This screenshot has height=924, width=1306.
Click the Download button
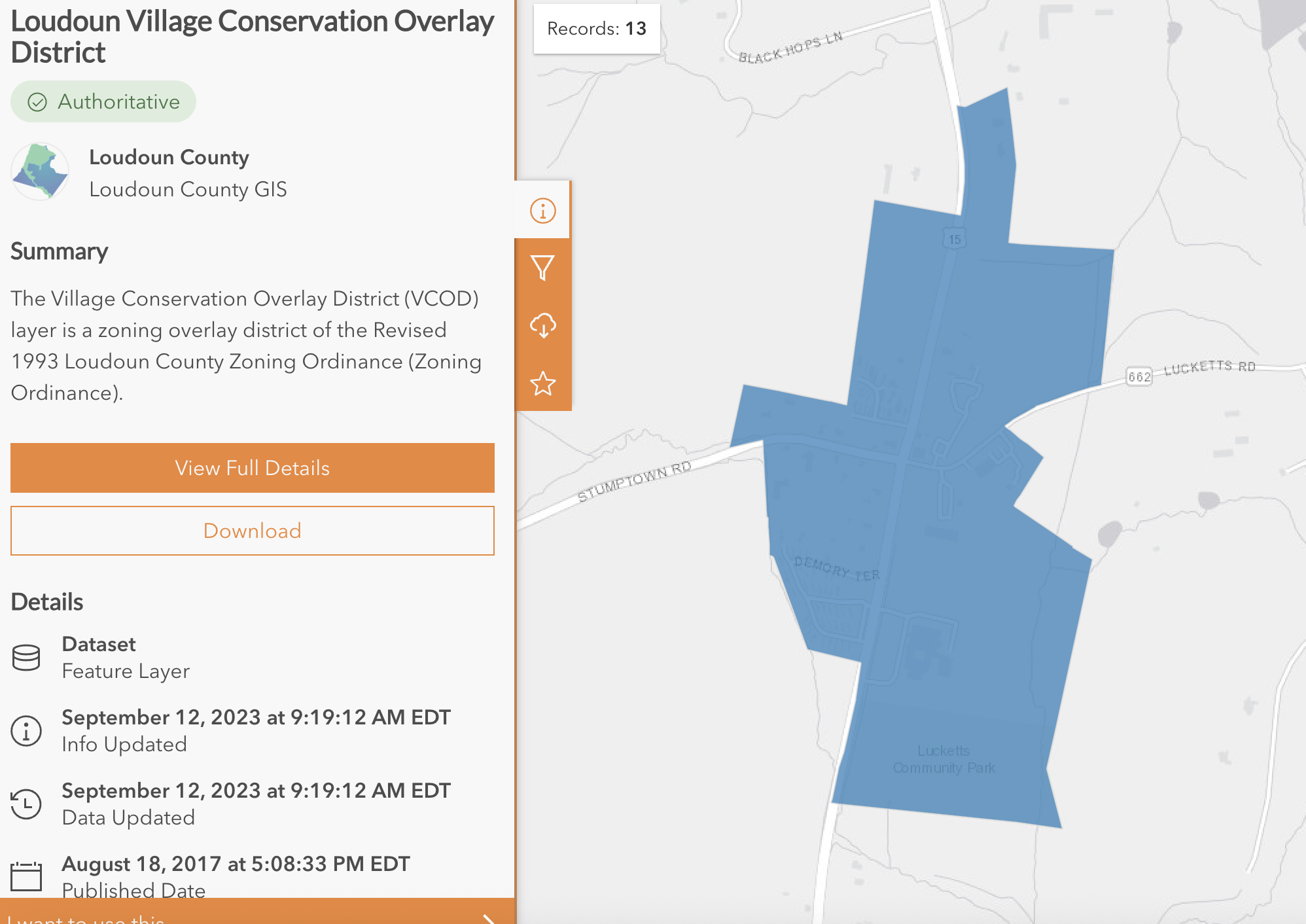click(252, 531)
